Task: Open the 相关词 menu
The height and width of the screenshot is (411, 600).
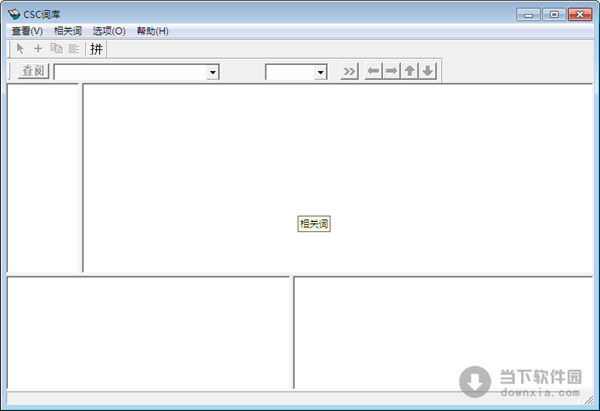Action: (68, 31)
